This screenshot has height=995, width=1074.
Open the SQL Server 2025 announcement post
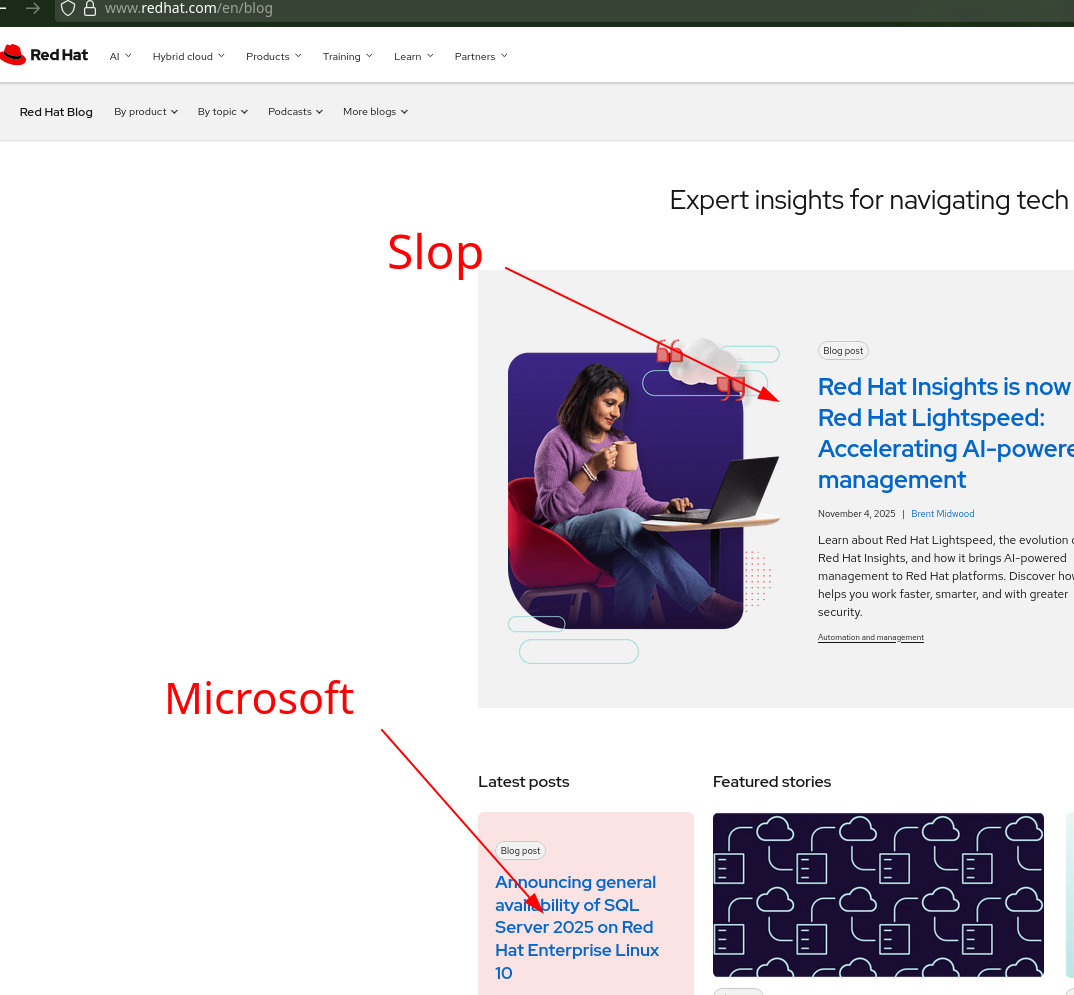click(x=576, y=927)
